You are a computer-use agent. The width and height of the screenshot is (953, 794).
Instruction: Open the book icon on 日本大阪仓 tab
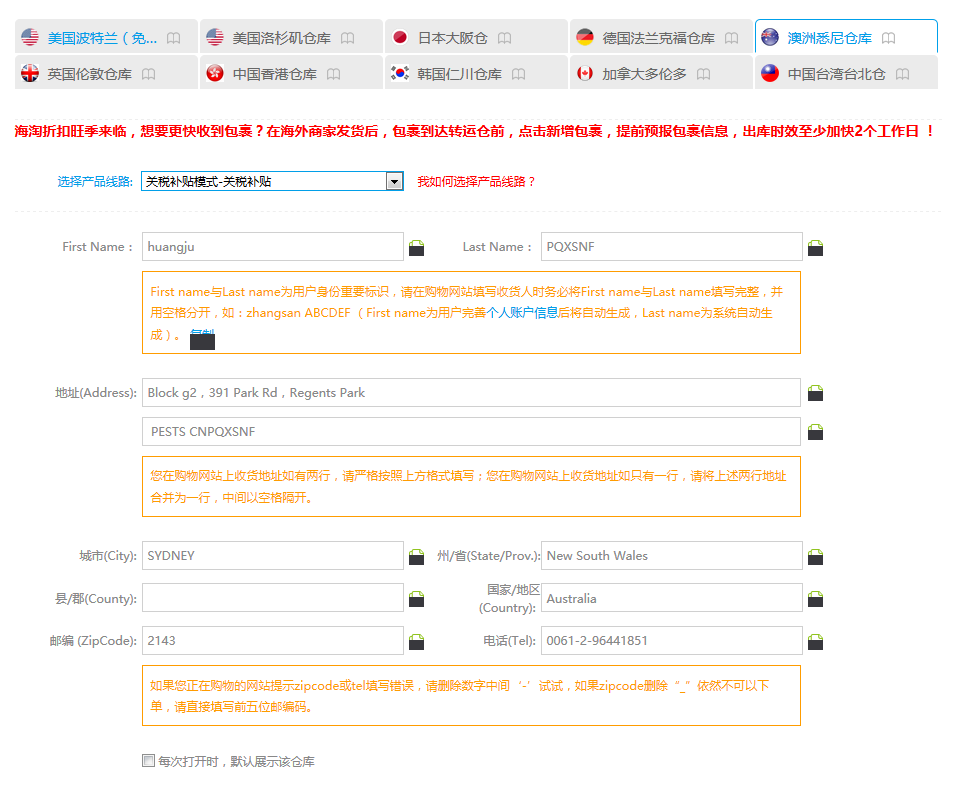pos(505,38)
